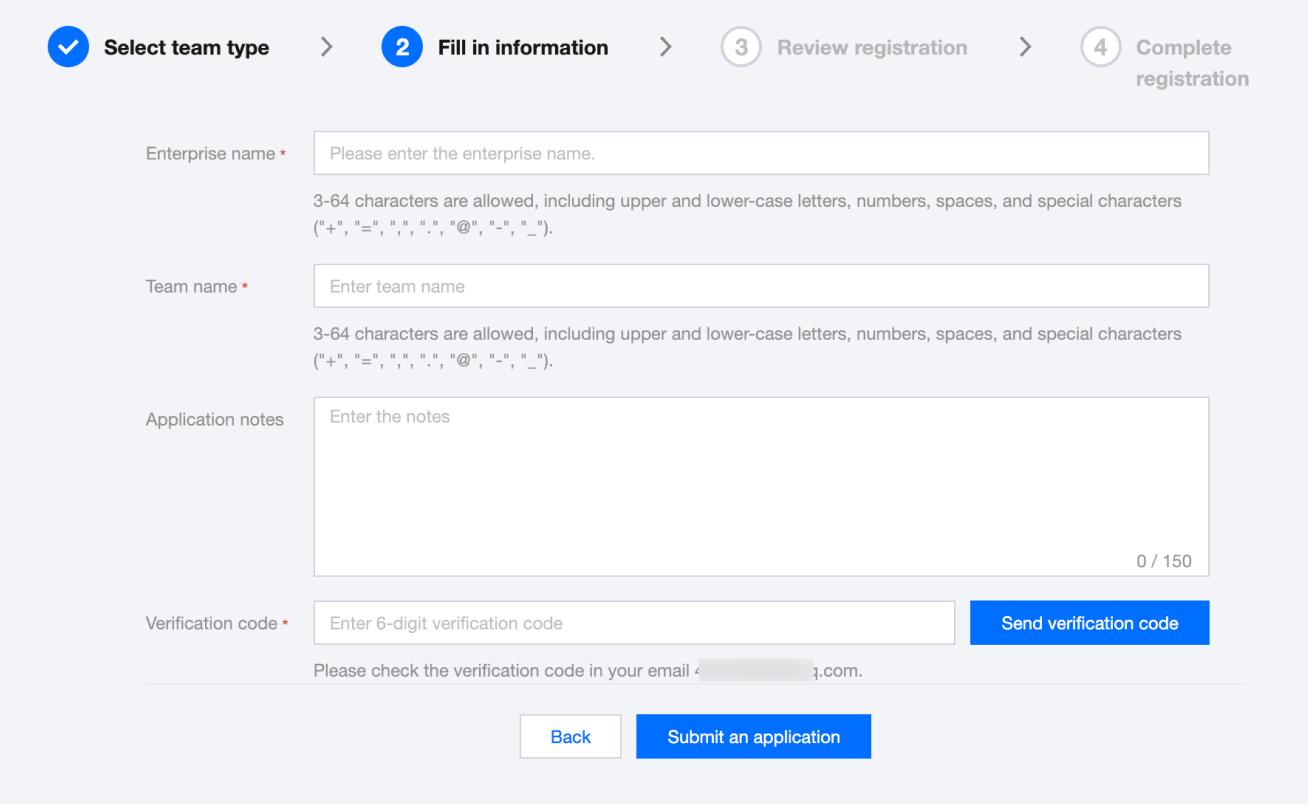1308x804 pixels.
Task: Focus the 6-digit verification code field
Action: (x=634, y=623)
